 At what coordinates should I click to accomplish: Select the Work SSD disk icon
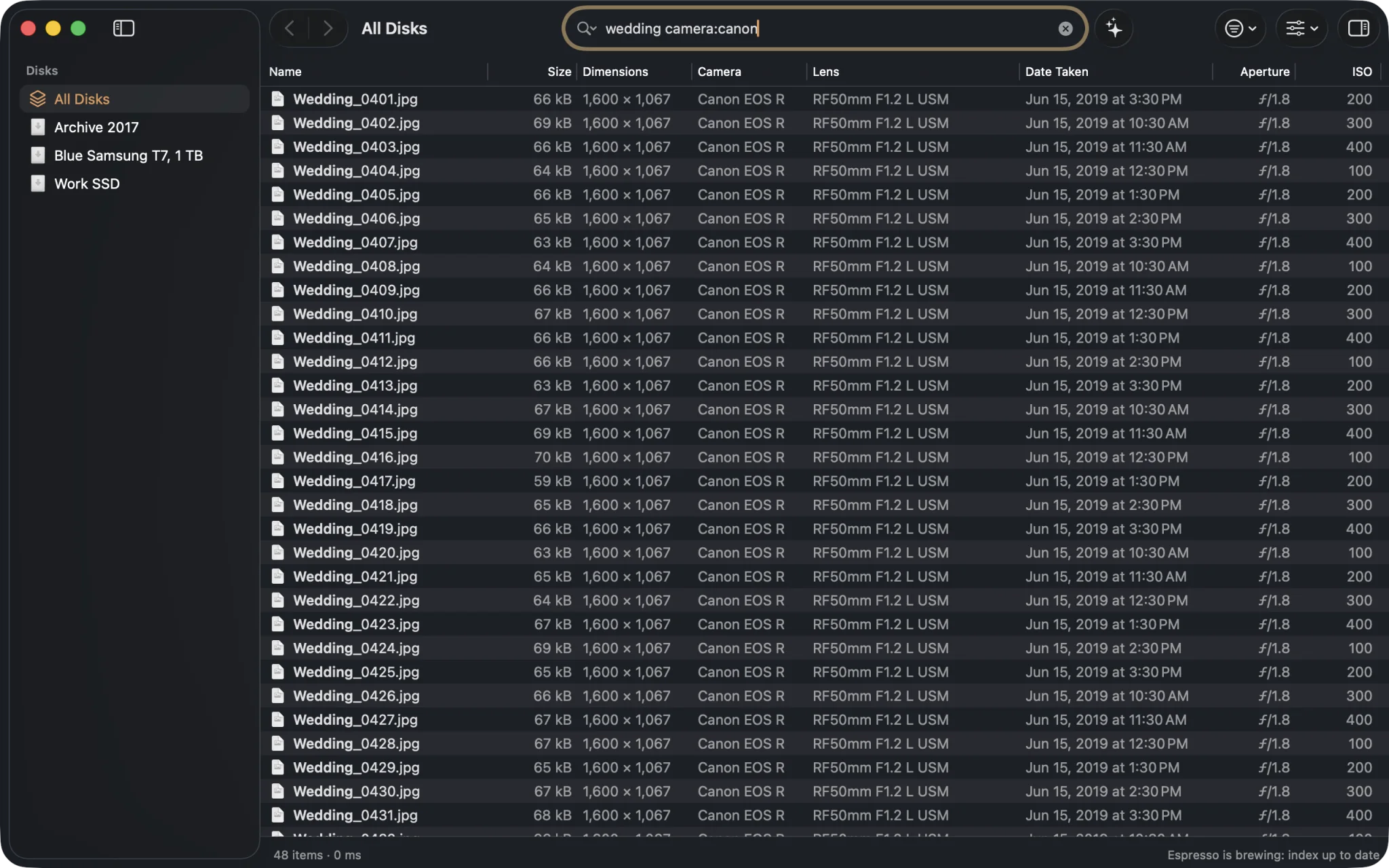(38, 184)
